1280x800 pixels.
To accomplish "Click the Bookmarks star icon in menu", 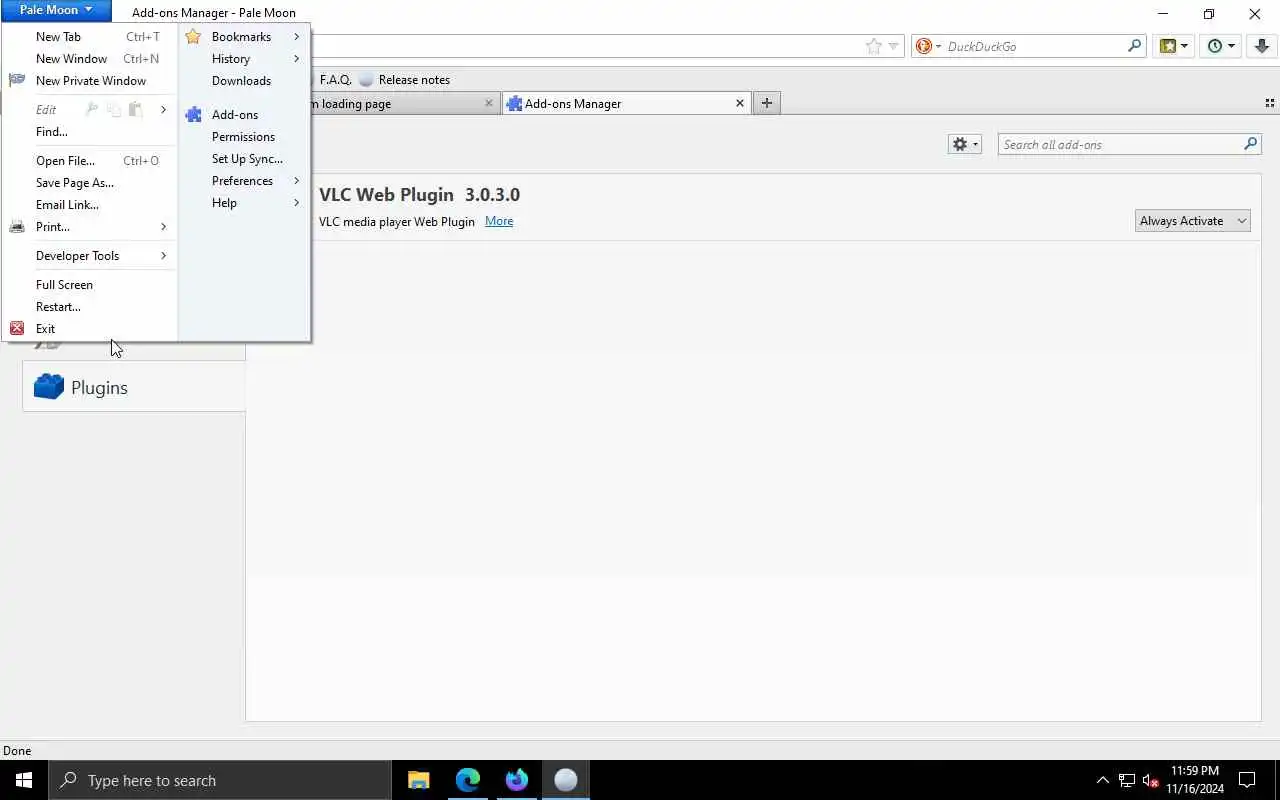I will pyautogui.click(x=193, y=37).
